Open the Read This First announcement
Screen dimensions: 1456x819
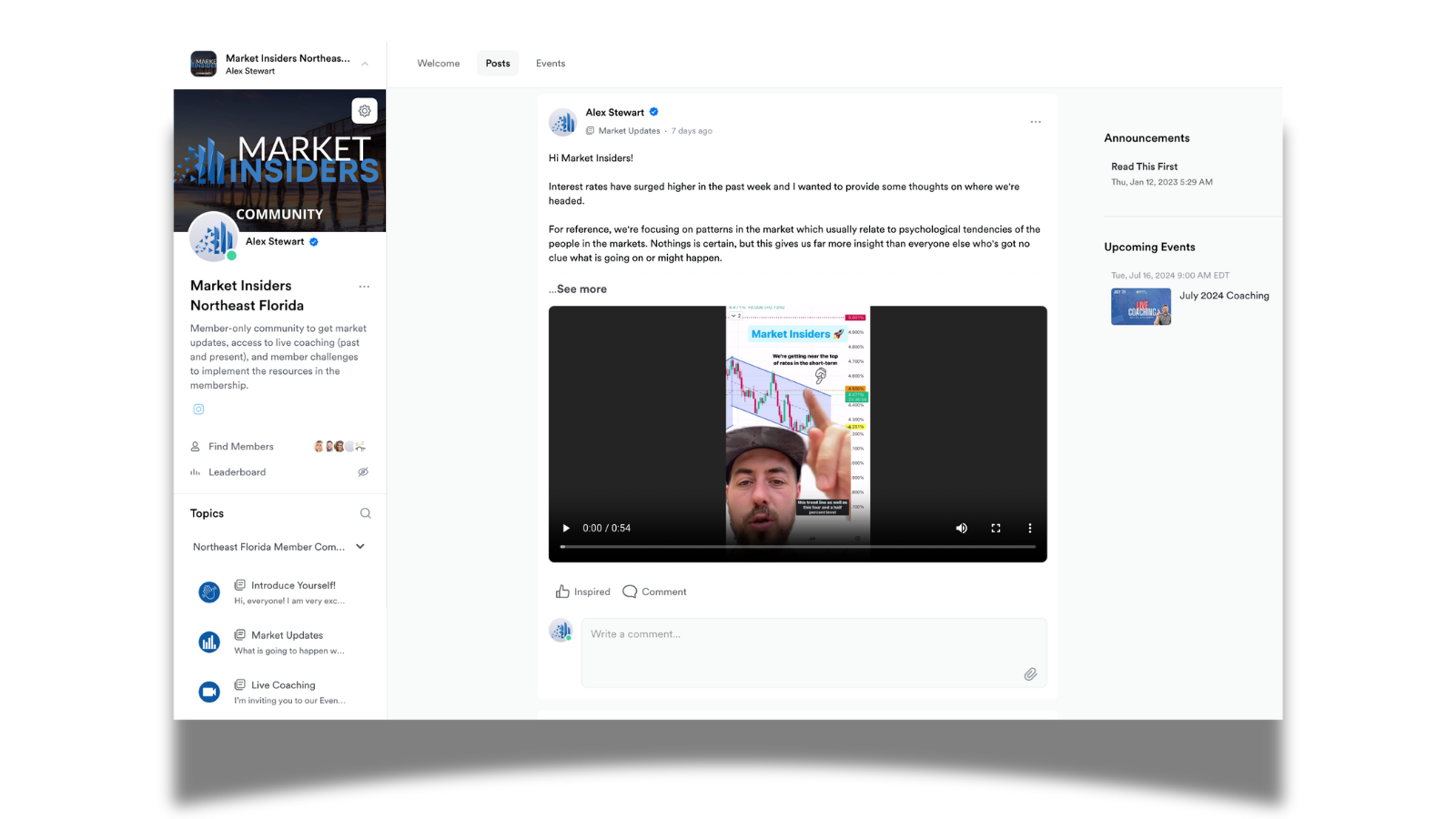click(x=1144, y=167)
